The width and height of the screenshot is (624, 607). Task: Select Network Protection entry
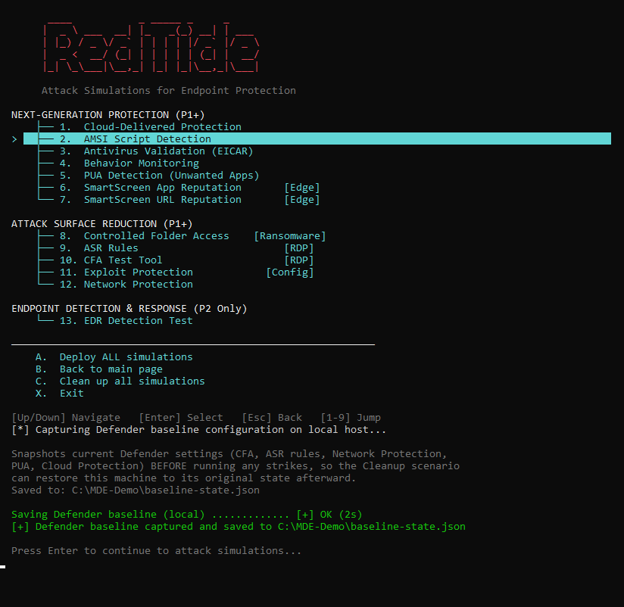[126, 284]
